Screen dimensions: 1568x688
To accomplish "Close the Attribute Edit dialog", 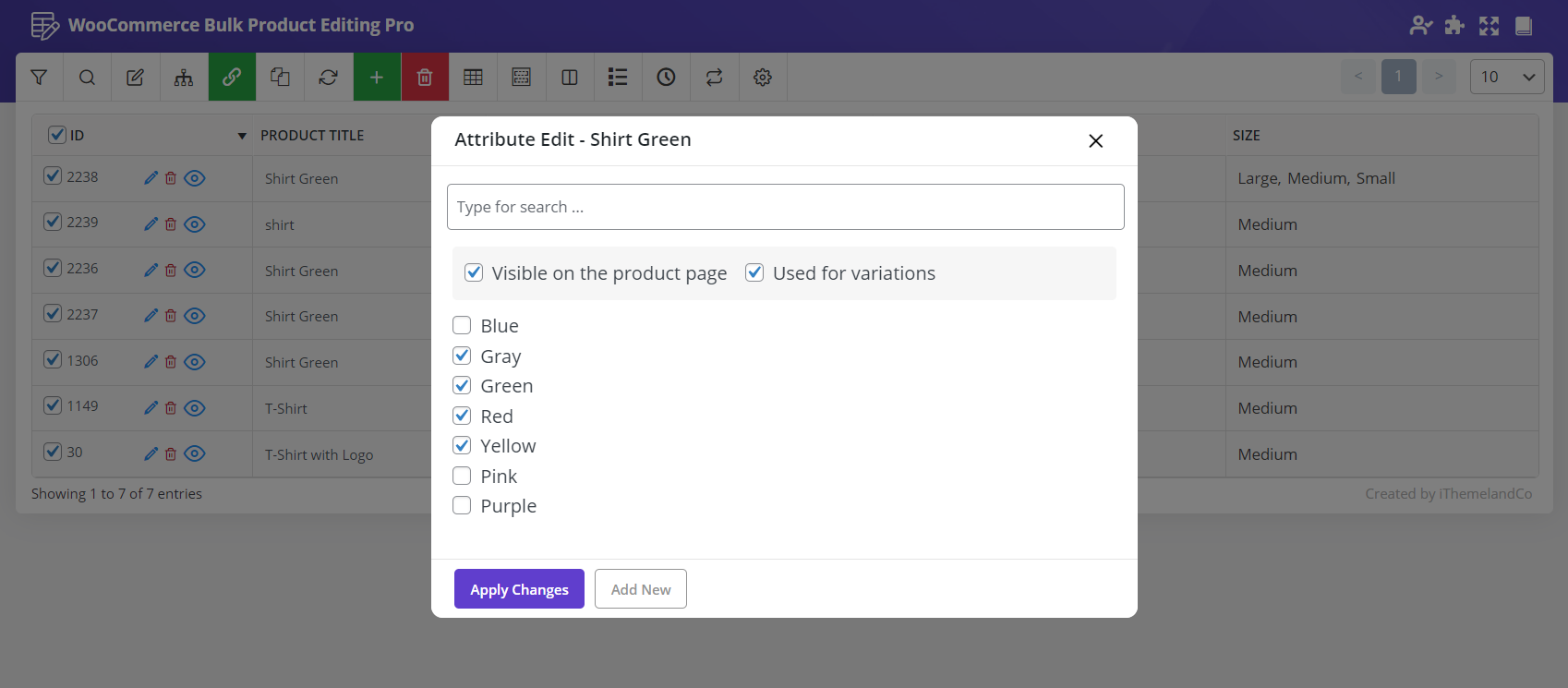I will (1095, 140).
